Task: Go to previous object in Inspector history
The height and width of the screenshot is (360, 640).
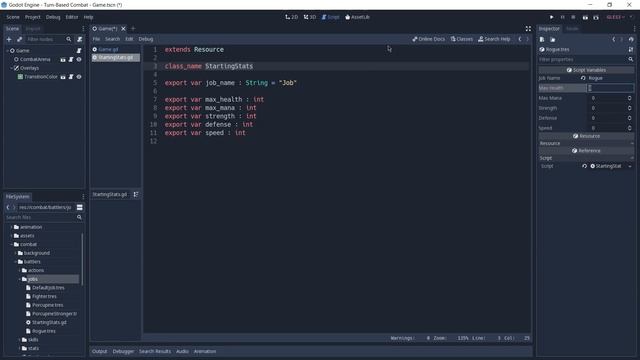Action: pyautogui.click(x=614, y=40)
